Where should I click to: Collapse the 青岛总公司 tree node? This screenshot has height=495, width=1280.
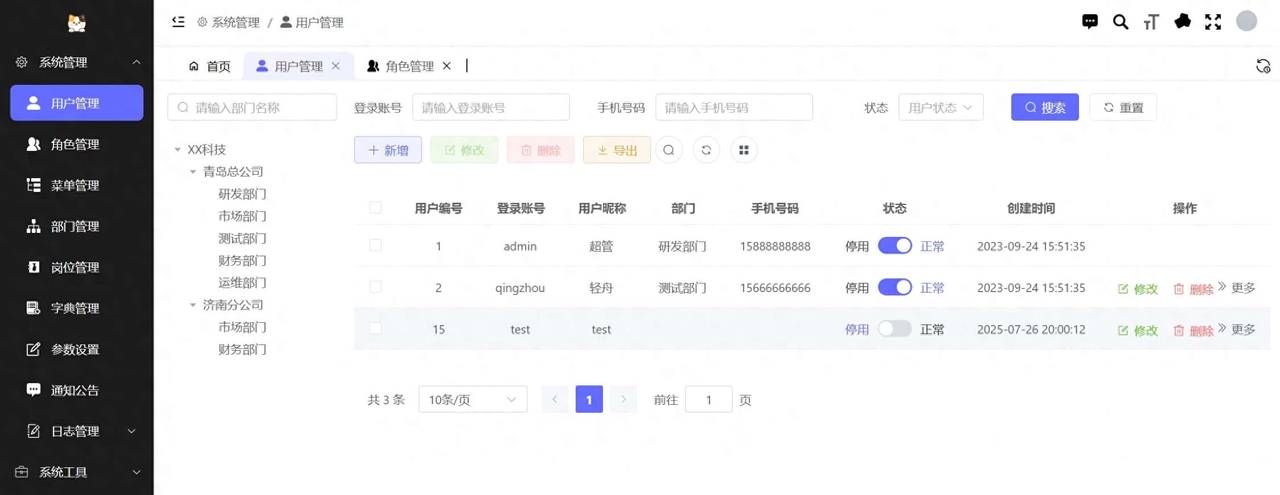(193, 172)
